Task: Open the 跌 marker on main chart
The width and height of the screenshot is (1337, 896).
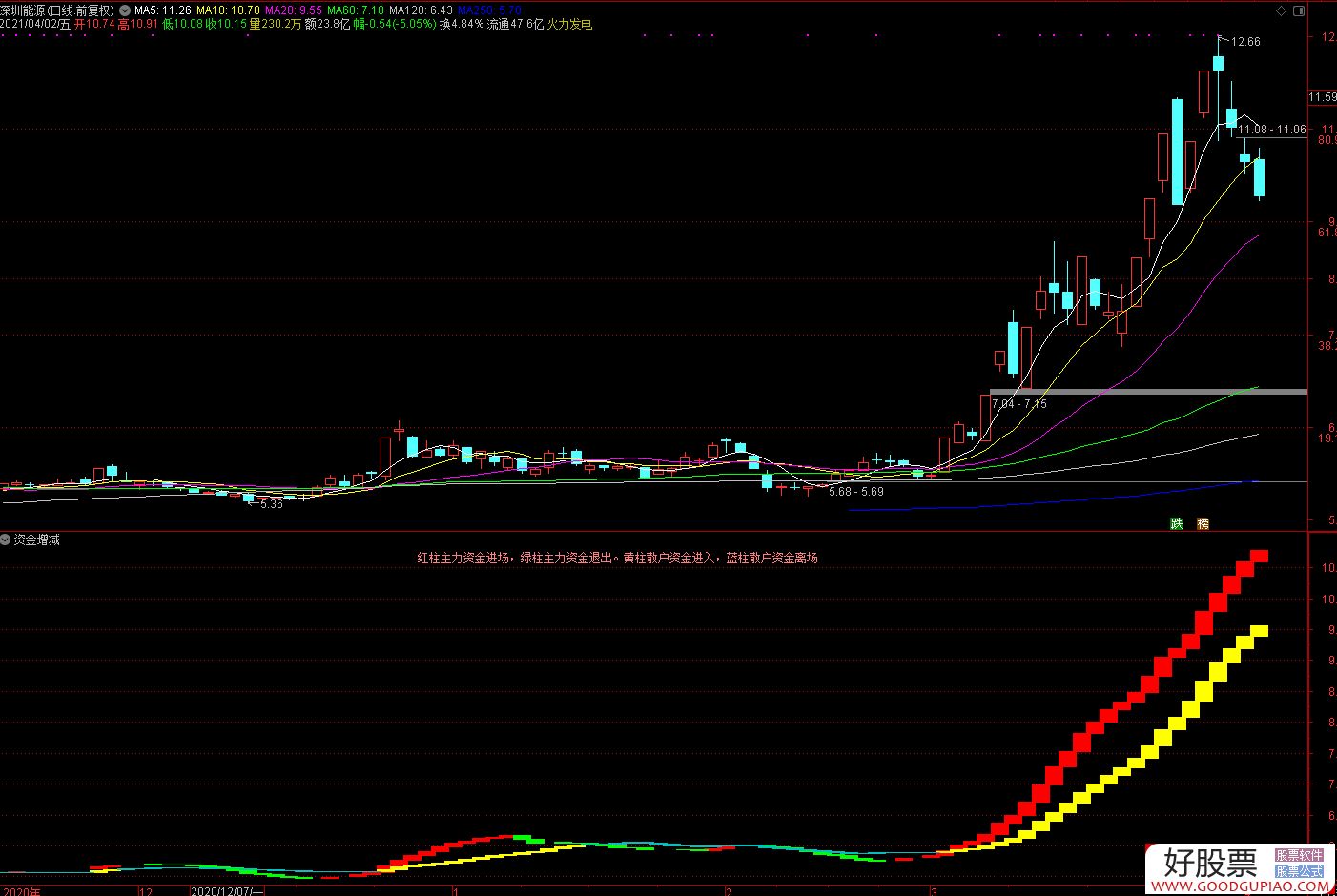Action: click(1177, 523)
